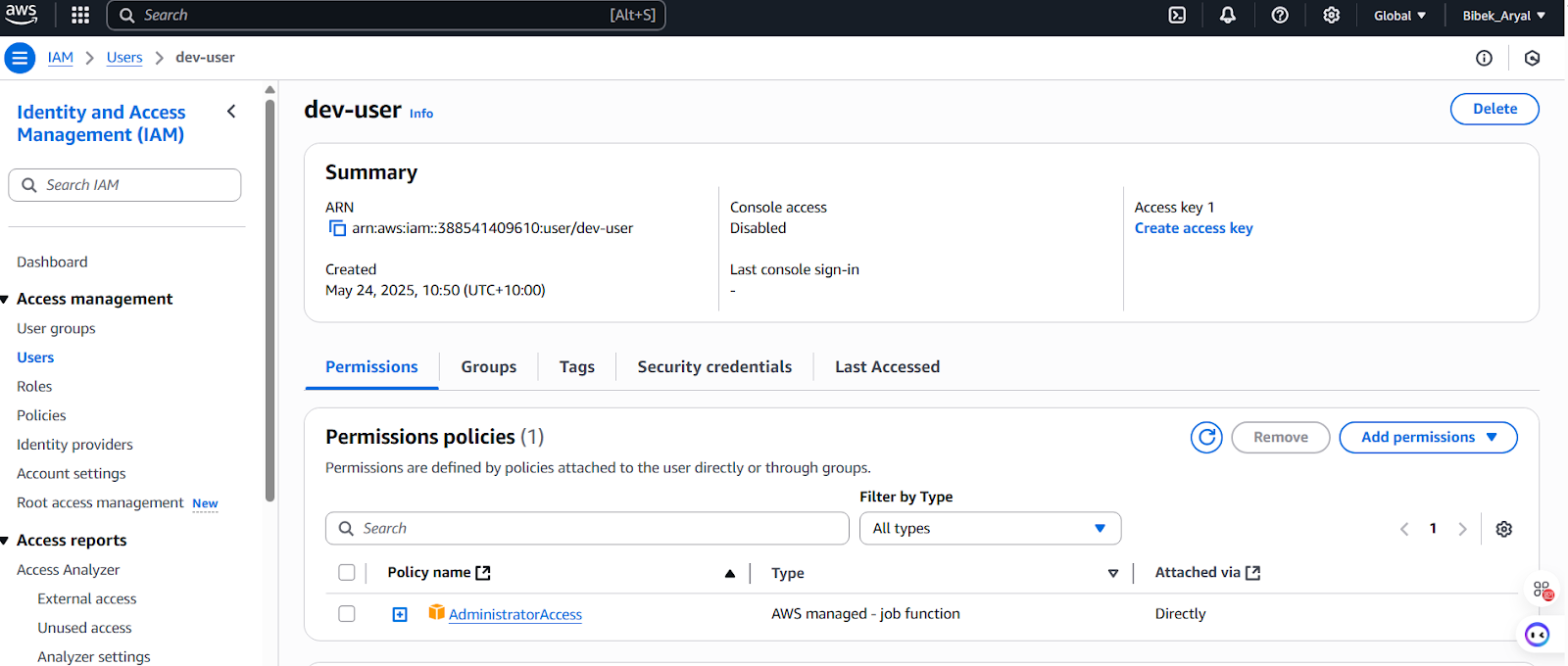Open the Filter by Type dropdown
This screenshot has width=1568, height=666.
pyautogui.click(x=990, y=529)
